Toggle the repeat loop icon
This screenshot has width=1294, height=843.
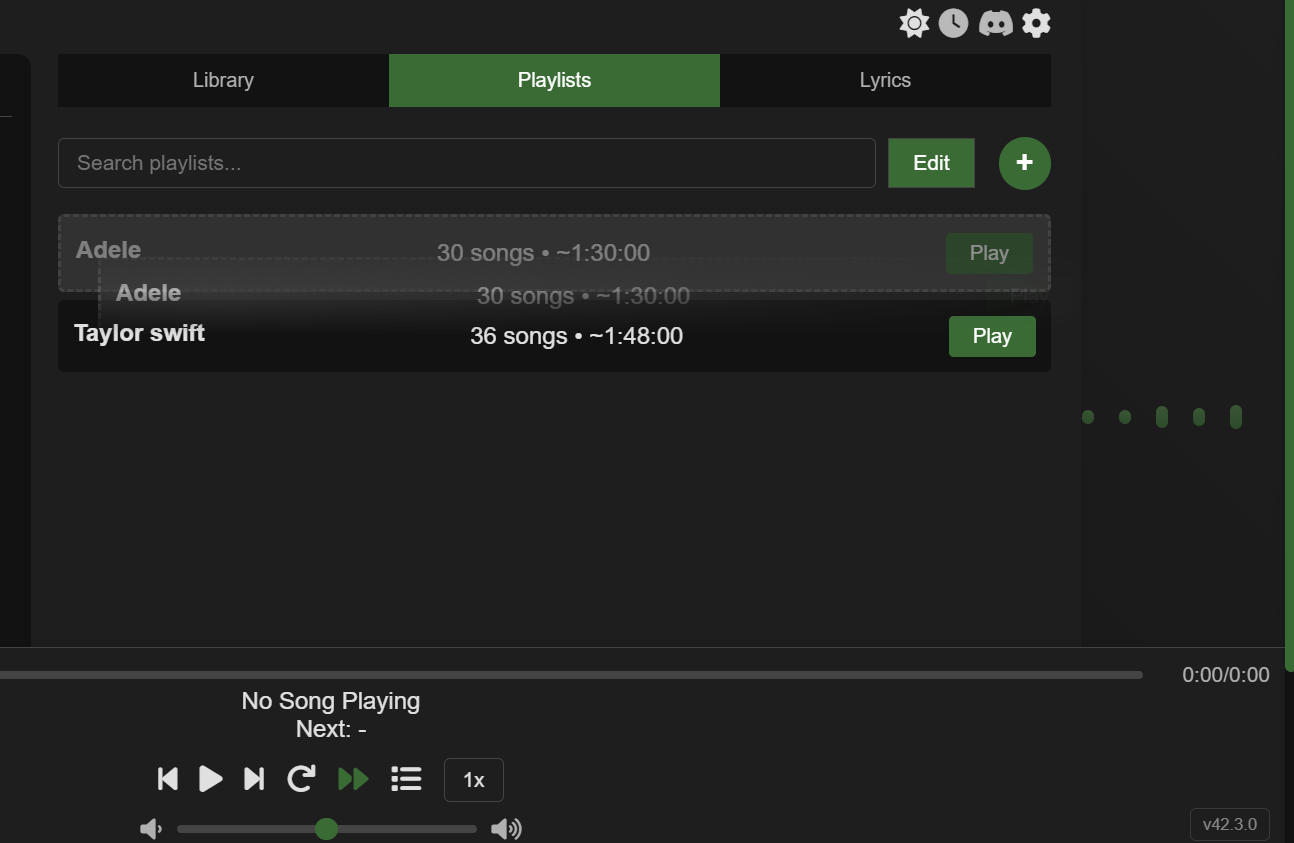pyautogui.click(x=301, y=779)
